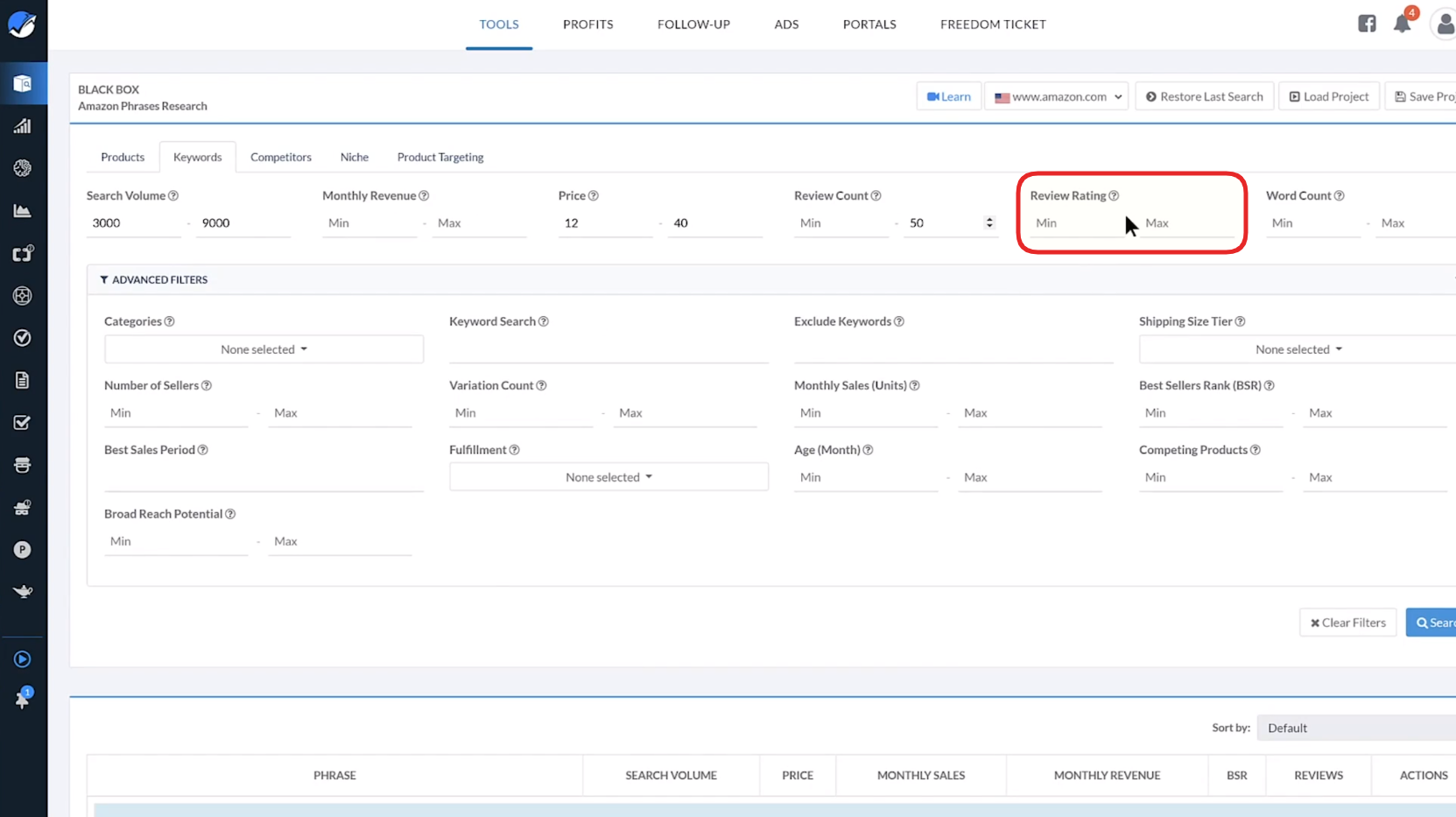Open the signal-bars chart sidebar tool
Screen dimensions: 1456x817
coord(23,125)
